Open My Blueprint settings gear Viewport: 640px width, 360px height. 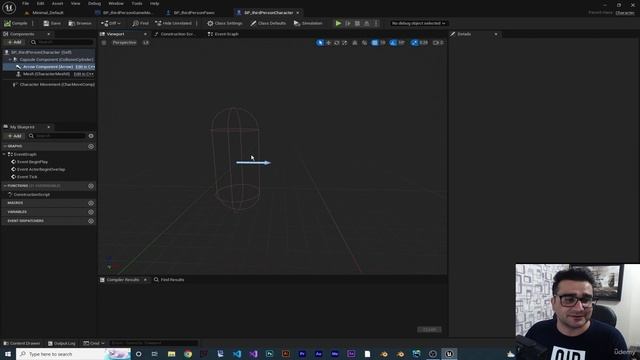(x=91, y=136)
